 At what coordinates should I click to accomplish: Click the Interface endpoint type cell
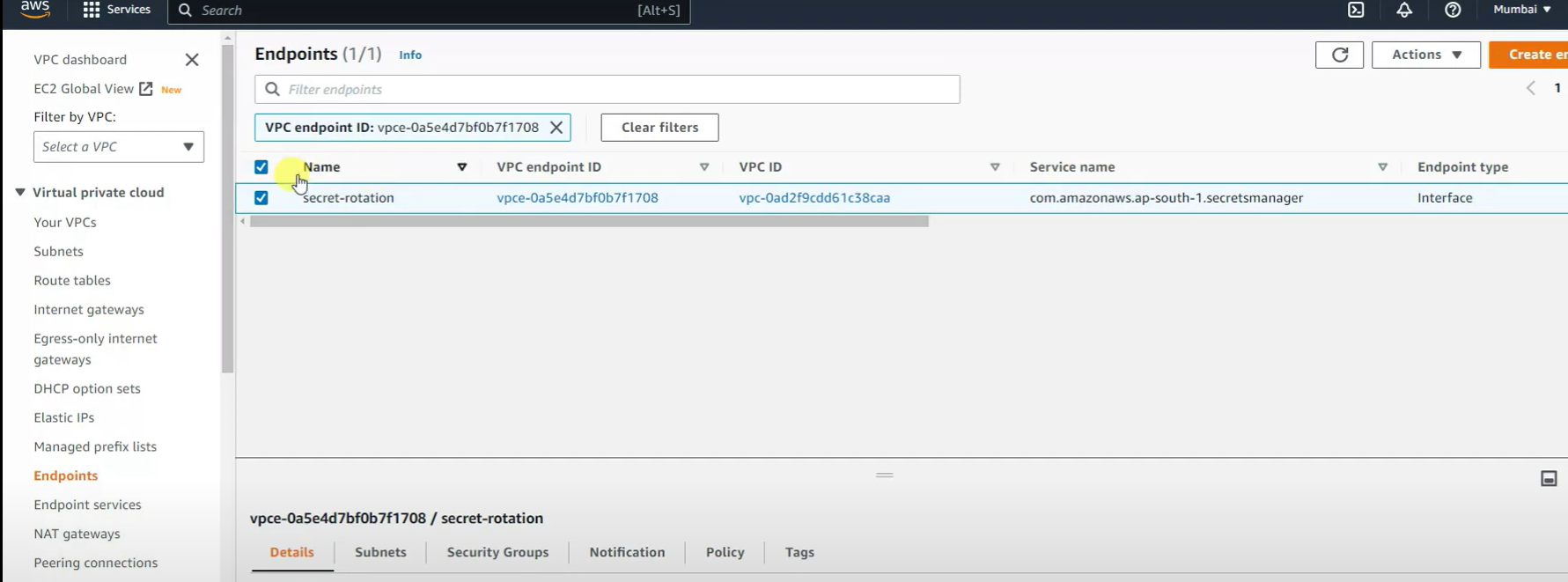[x=1445, y=198]
